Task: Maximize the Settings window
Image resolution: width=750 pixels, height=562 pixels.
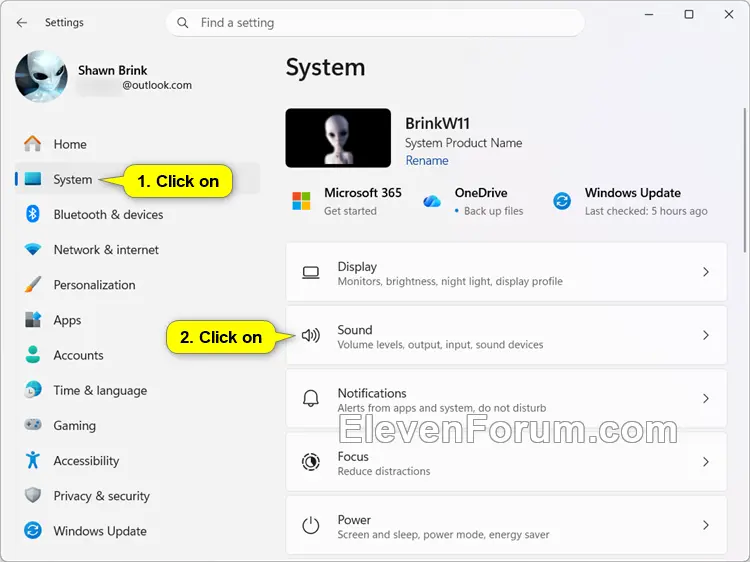Action: pyautogui.click(x=689, y=14)
